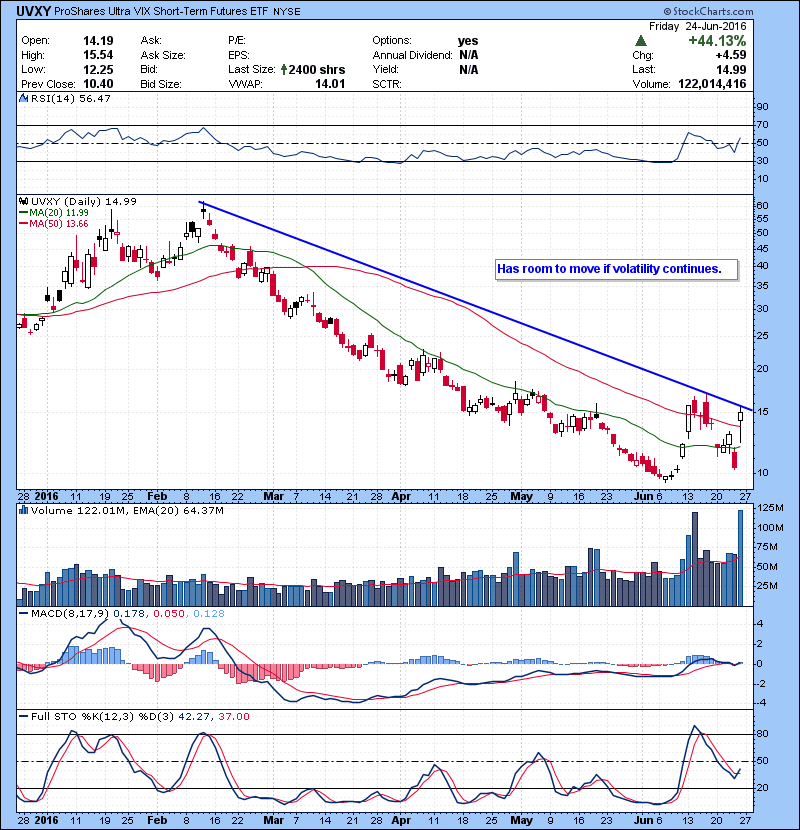Click the candlestick icon beside UVXY (Daily)
This screenshot has height=830, width=800.
23,201
